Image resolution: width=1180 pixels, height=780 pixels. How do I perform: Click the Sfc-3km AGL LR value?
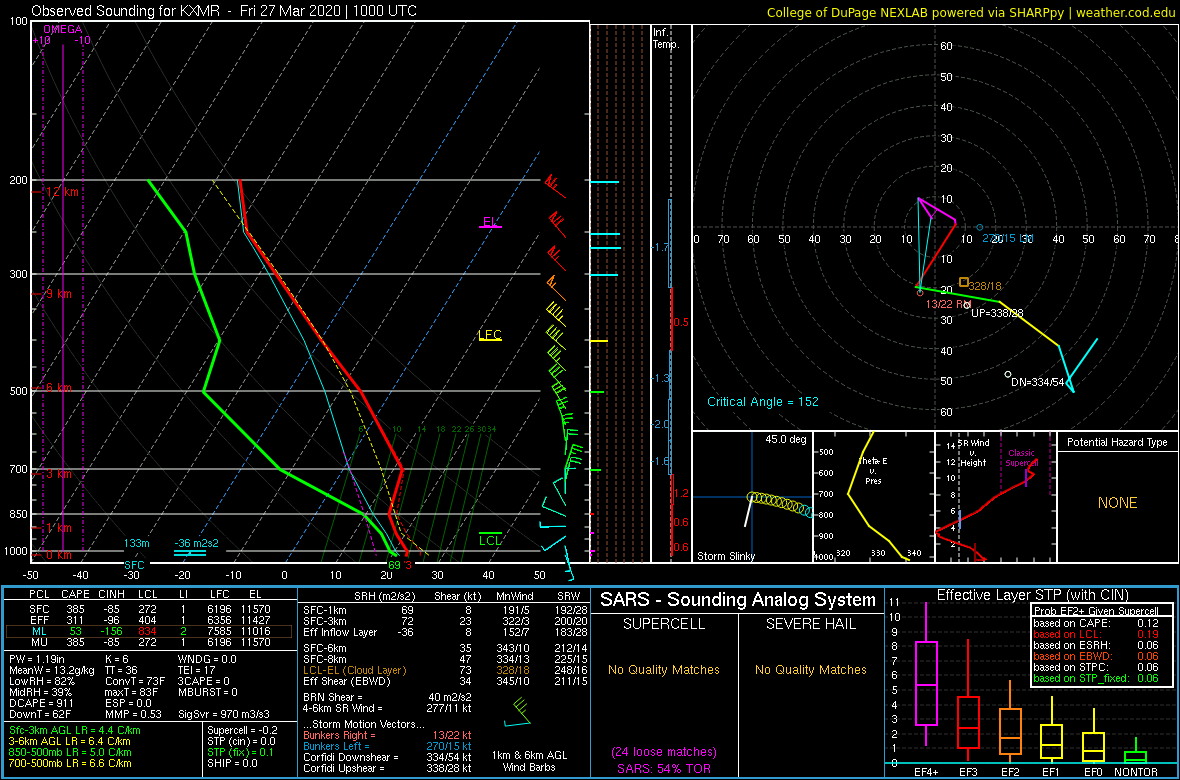tap(75, 730)
